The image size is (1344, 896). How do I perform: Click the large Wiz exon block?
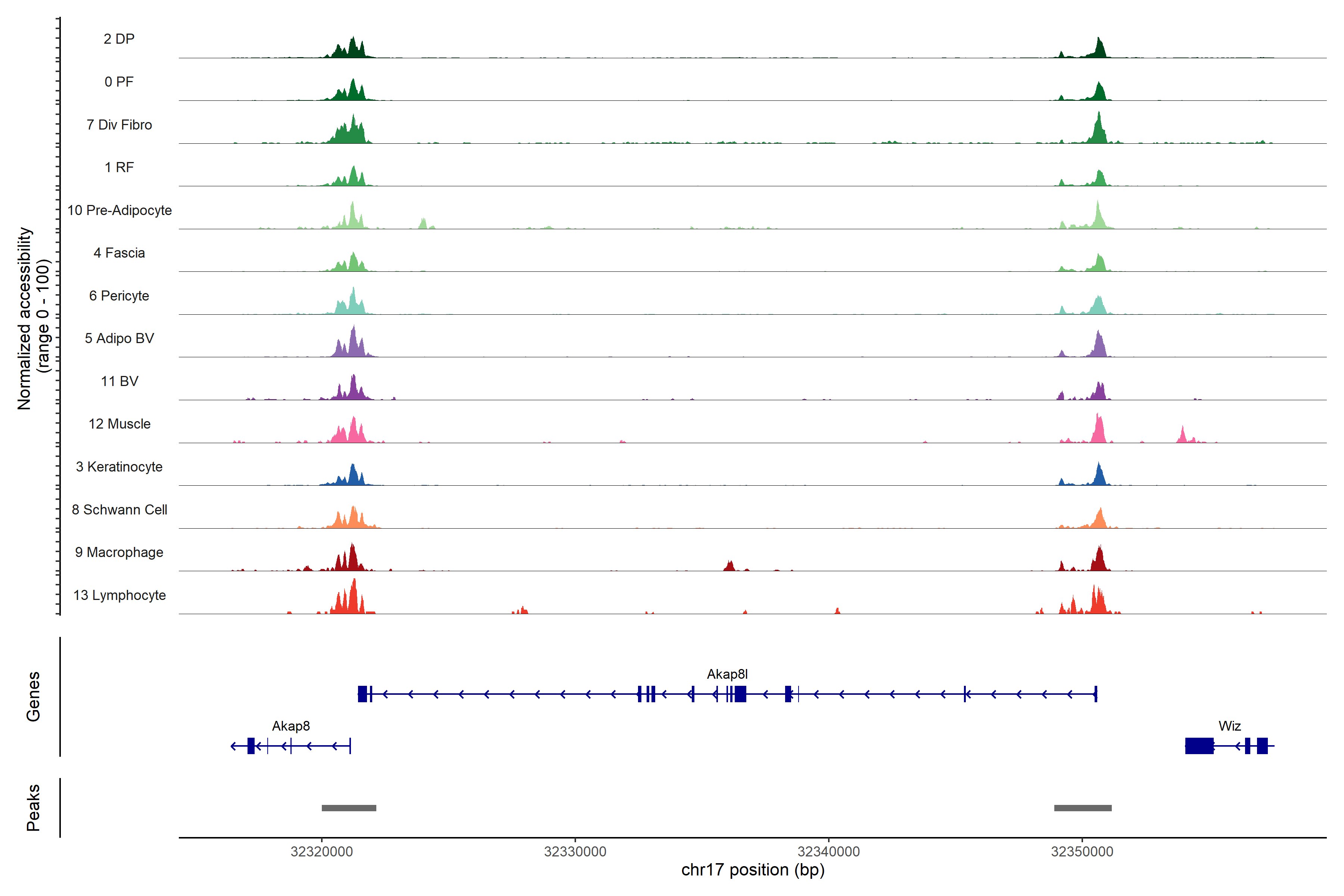[x=1199, y=746]
